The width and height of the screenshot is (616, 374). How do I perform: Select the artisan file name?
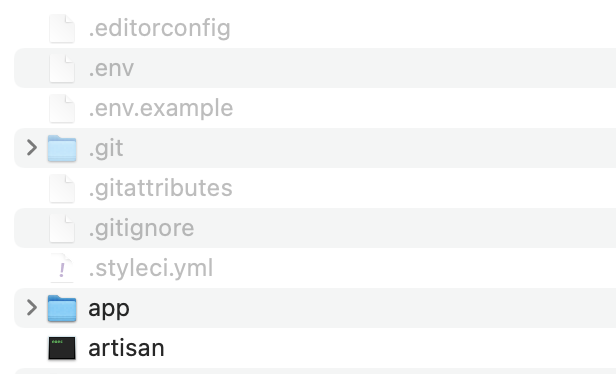point(126,348)
